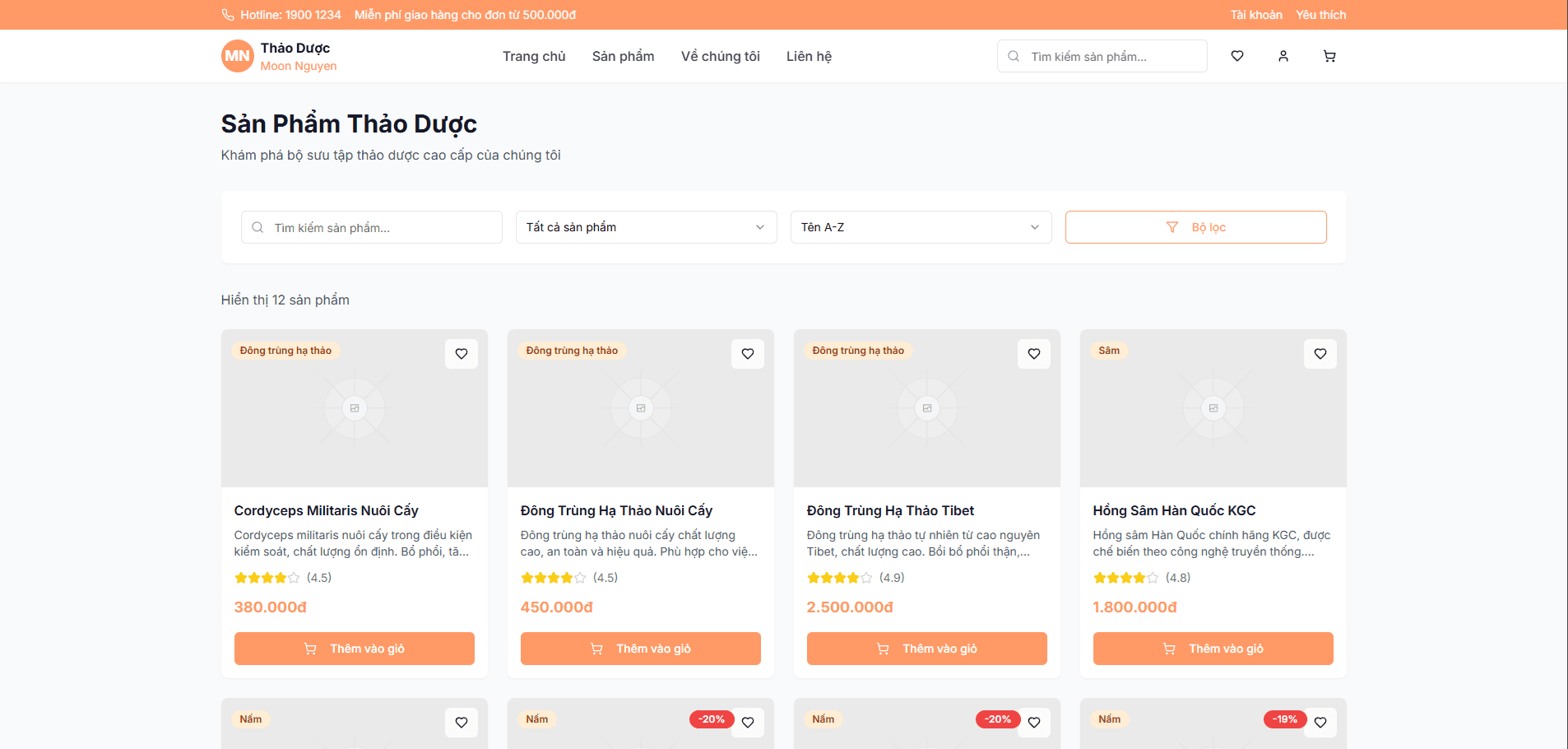
Task: Favorite Đông Trùng Hạ Thảo Nuôi Cấy with heart
Action: pos(748,354)
